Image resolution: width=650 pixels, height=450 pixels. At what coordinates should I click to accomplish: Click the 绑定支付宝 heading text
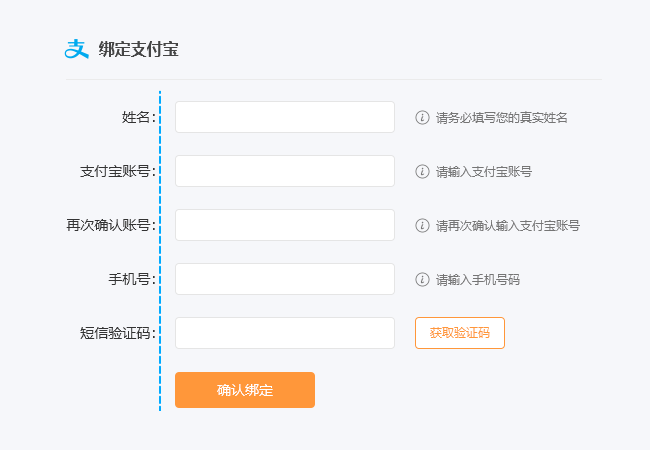(138, 49)
